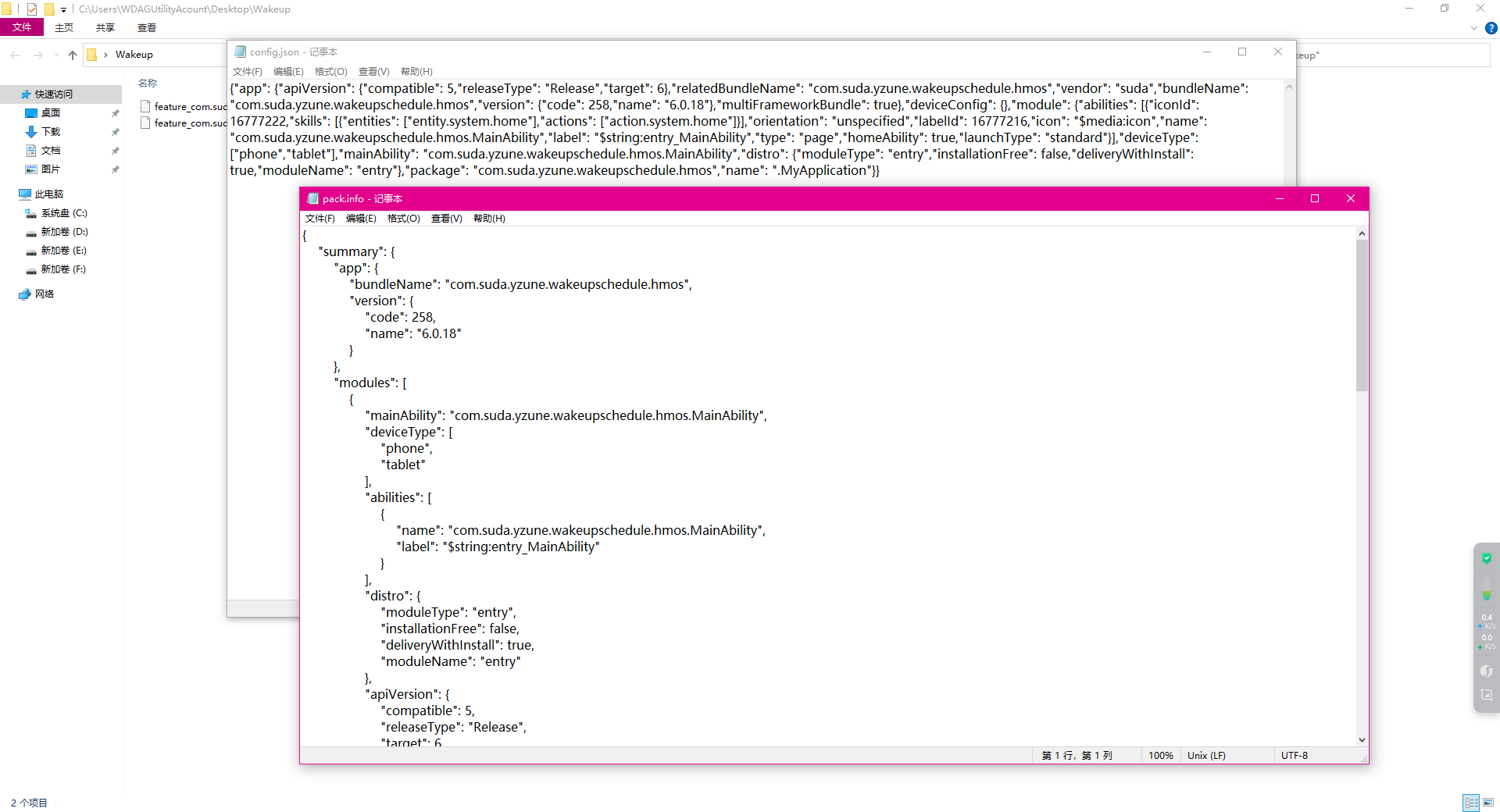Click the new folder icon in title bar

(x=49, y=9)
